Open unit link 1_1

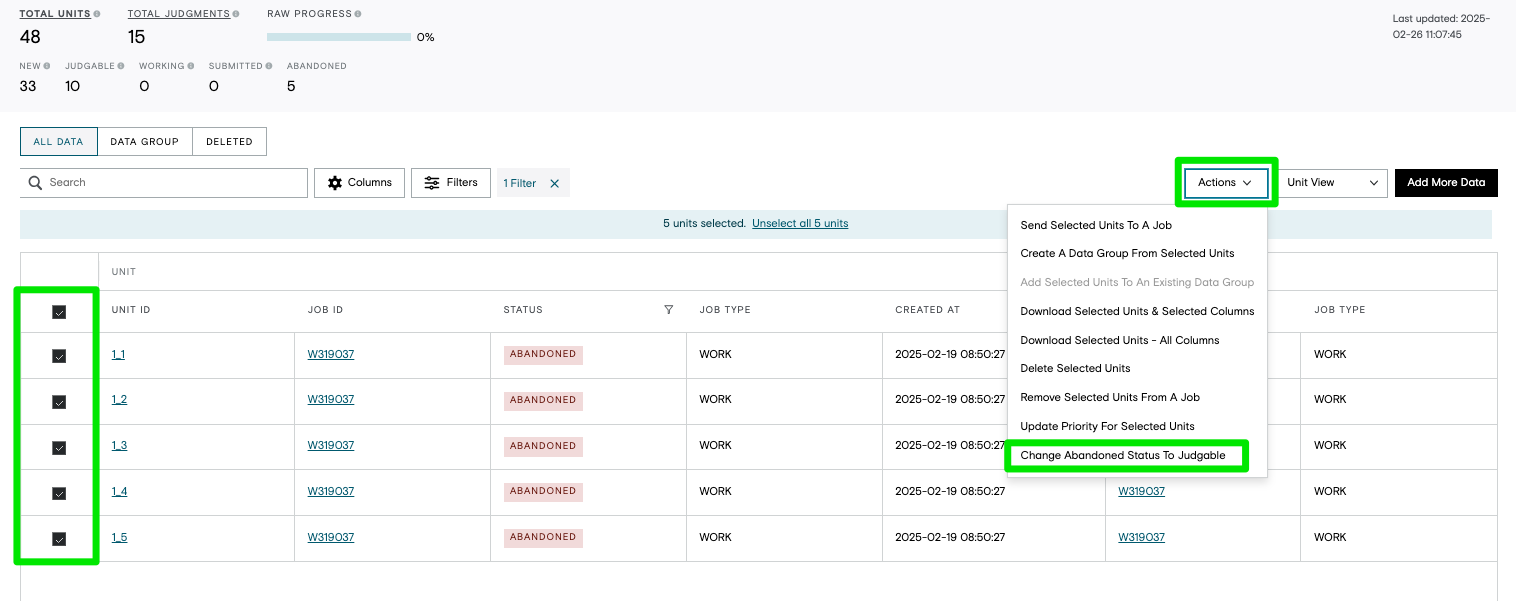[118, 354]
